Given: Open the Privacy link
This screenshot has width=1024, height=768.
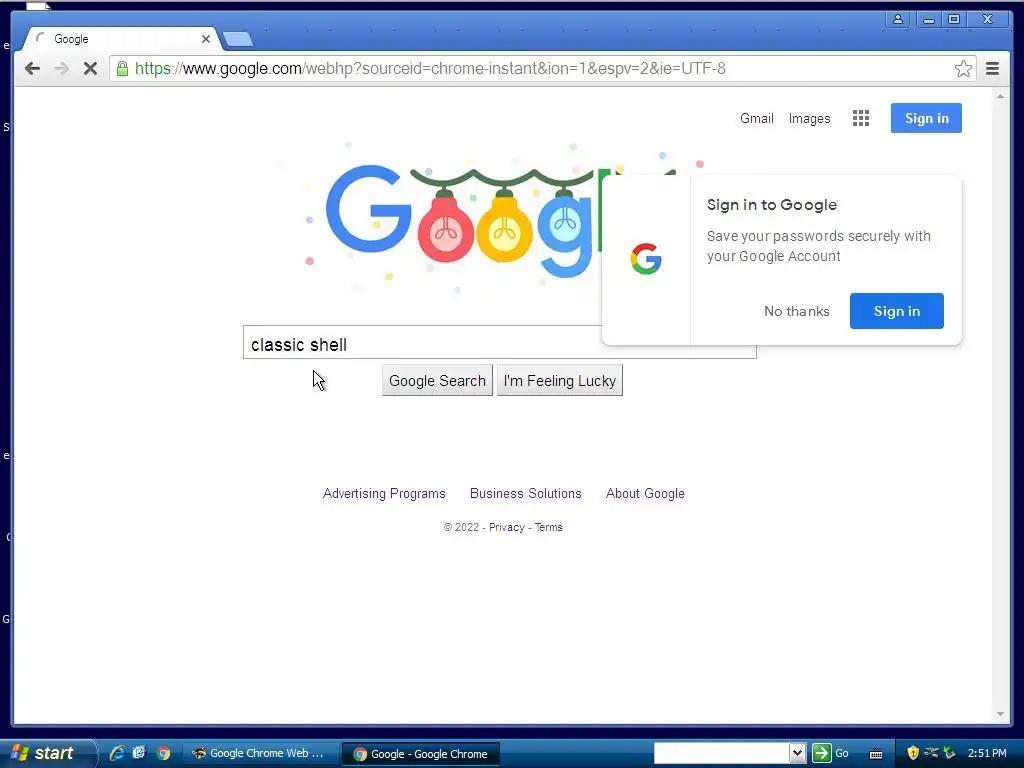Looking at the screenshot, I should (507, 527).
